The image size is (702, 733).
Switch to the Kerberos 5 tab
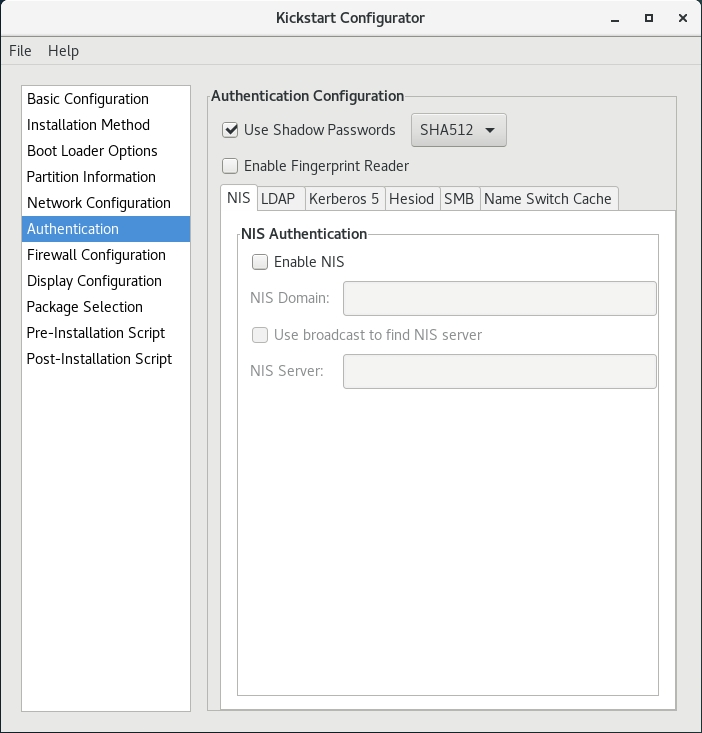click(344, 199)
